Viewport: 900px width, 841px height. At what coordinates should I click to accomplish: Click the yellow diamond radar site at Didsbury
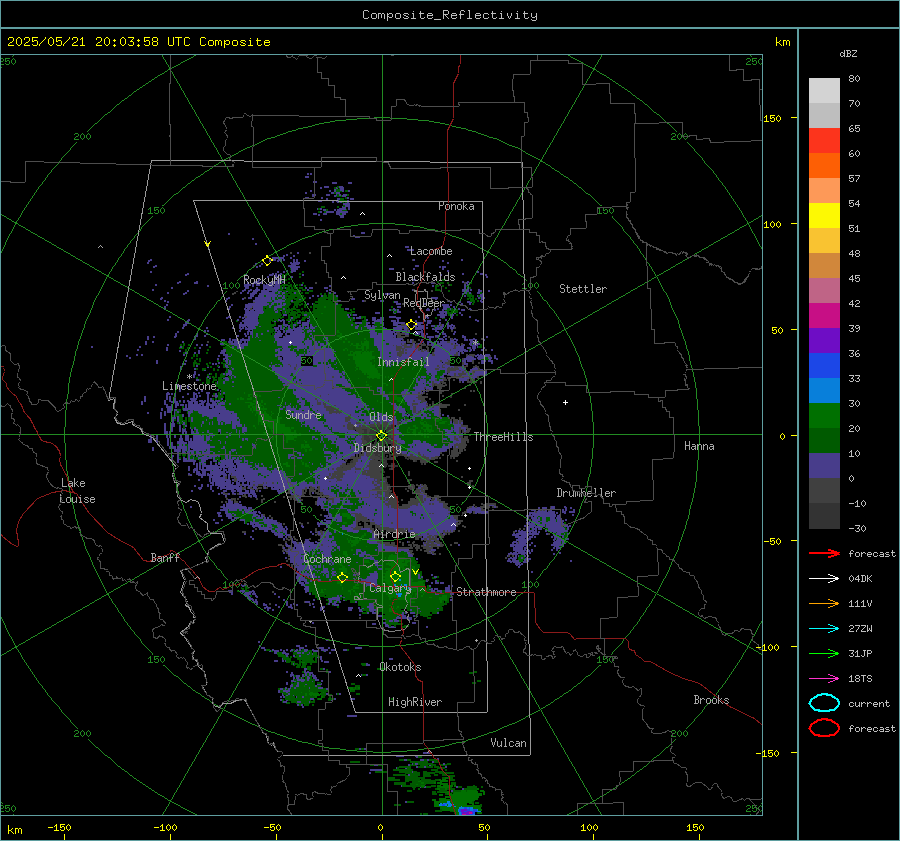381,436
